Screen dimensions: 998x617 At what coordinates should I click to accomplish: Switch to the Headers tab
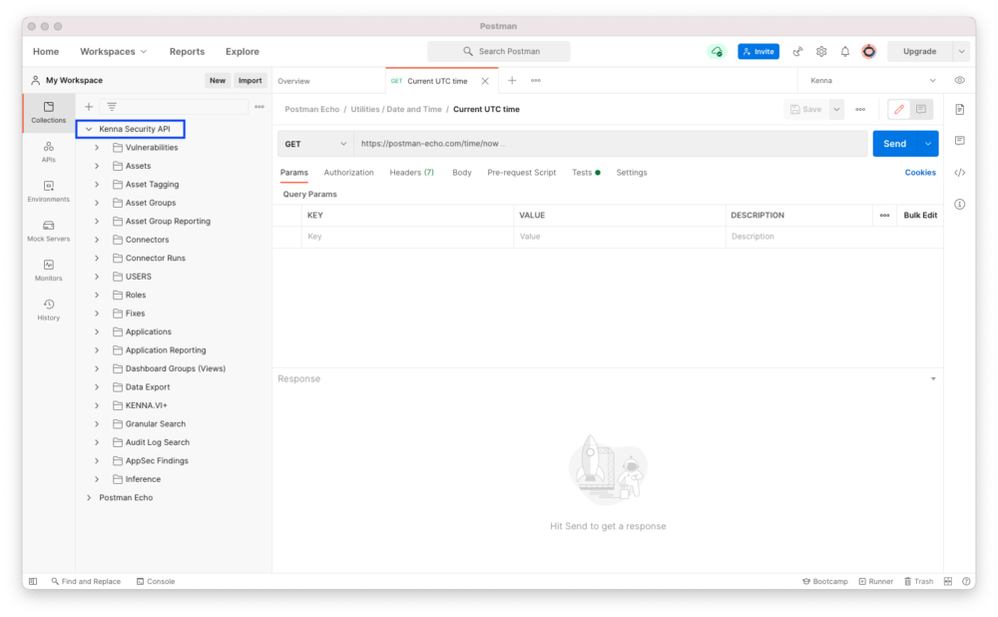coord(412,173)
